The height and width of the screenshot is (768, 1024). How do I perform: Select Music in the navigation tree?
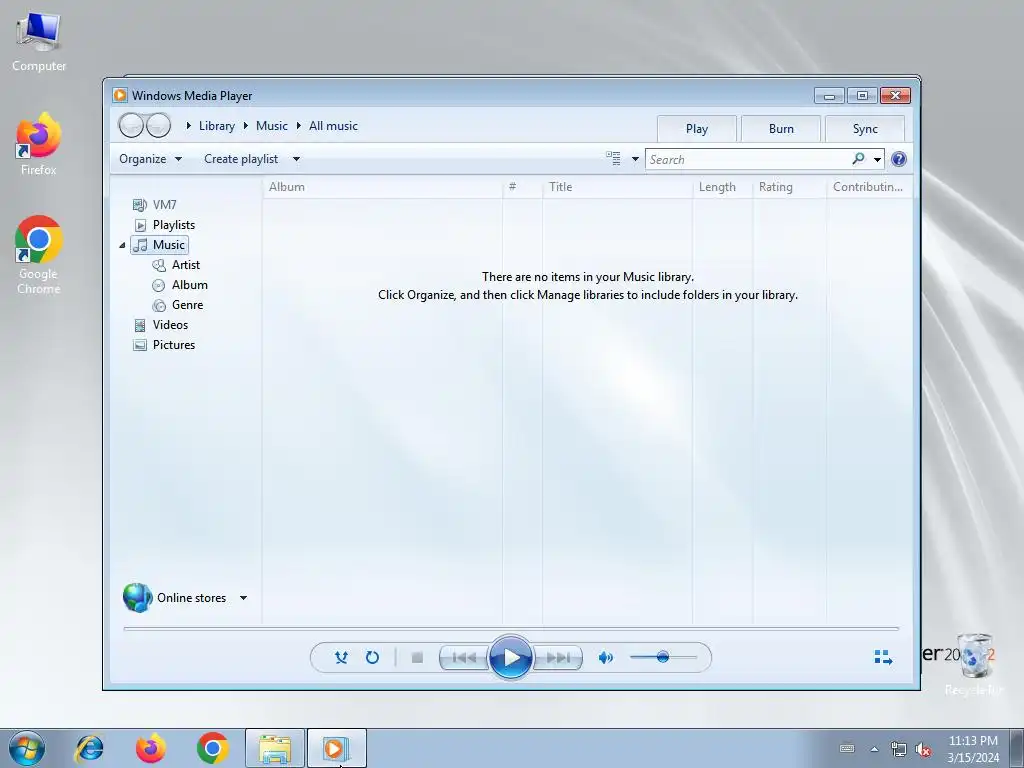coord(159,245)
